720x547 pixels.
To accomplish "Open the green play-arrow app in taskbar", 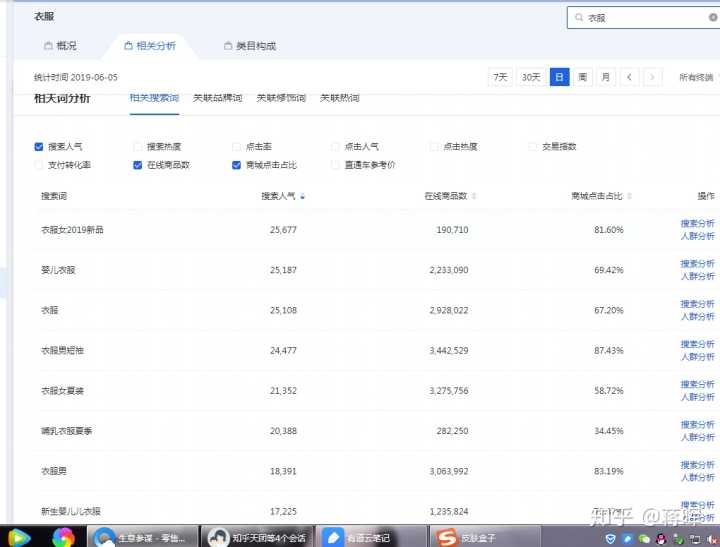I will point(20,537).
